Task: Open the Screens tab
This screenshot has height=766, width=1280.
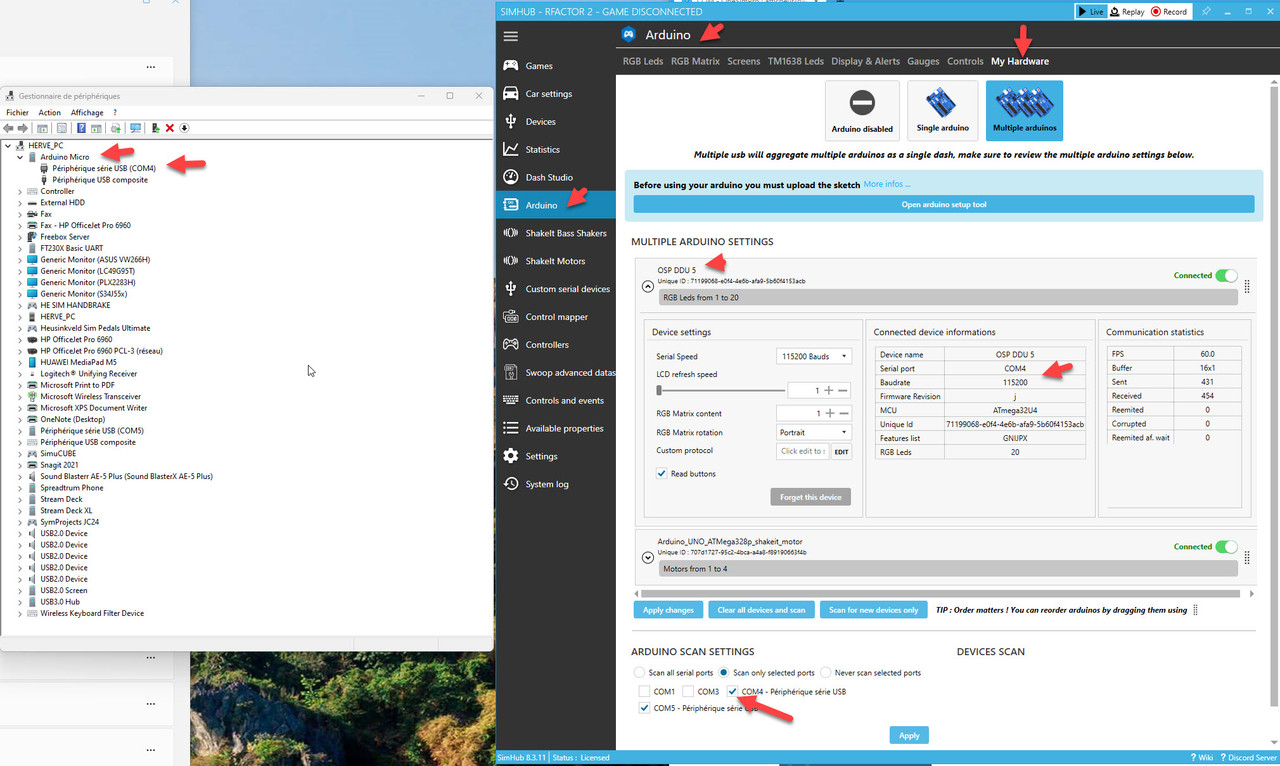Action: pos(744,62)
